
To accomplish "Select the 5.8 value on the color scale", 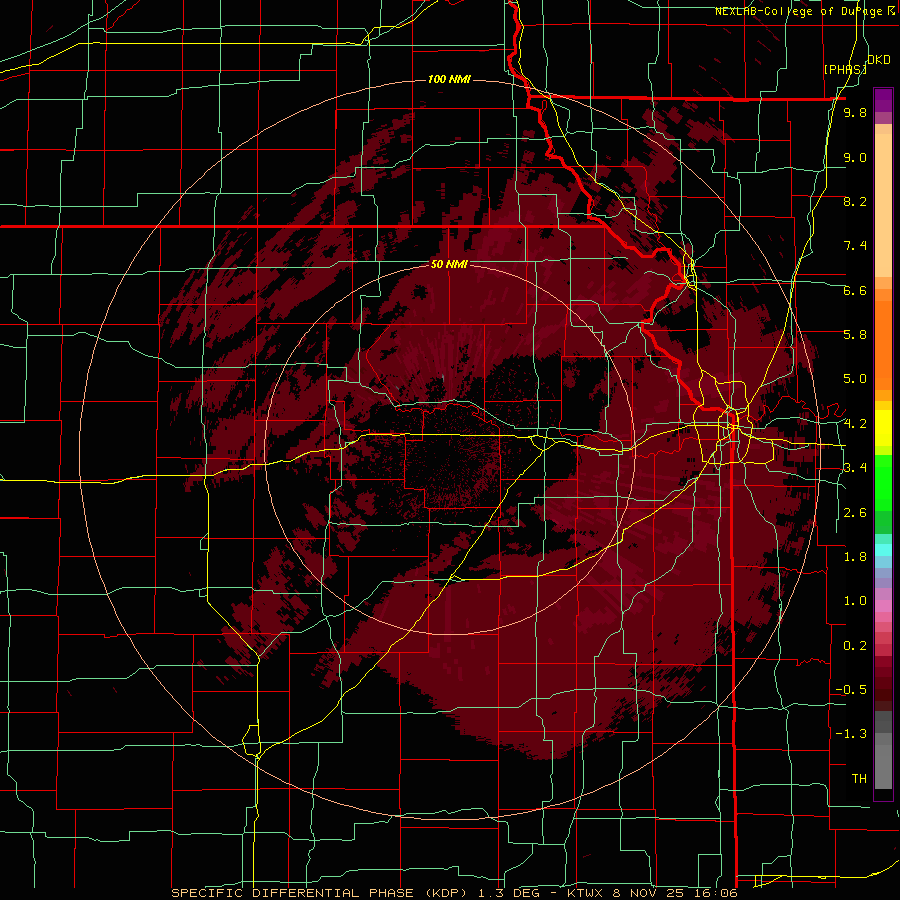I will click(x=855, y=335).
